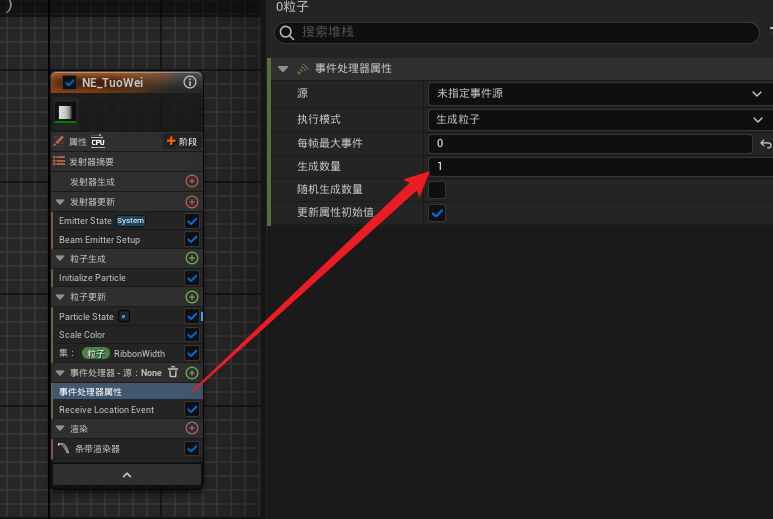Open the 发射器摘要 list icon
The width and height of the screenshot is (773, 519).
(59, 161)
